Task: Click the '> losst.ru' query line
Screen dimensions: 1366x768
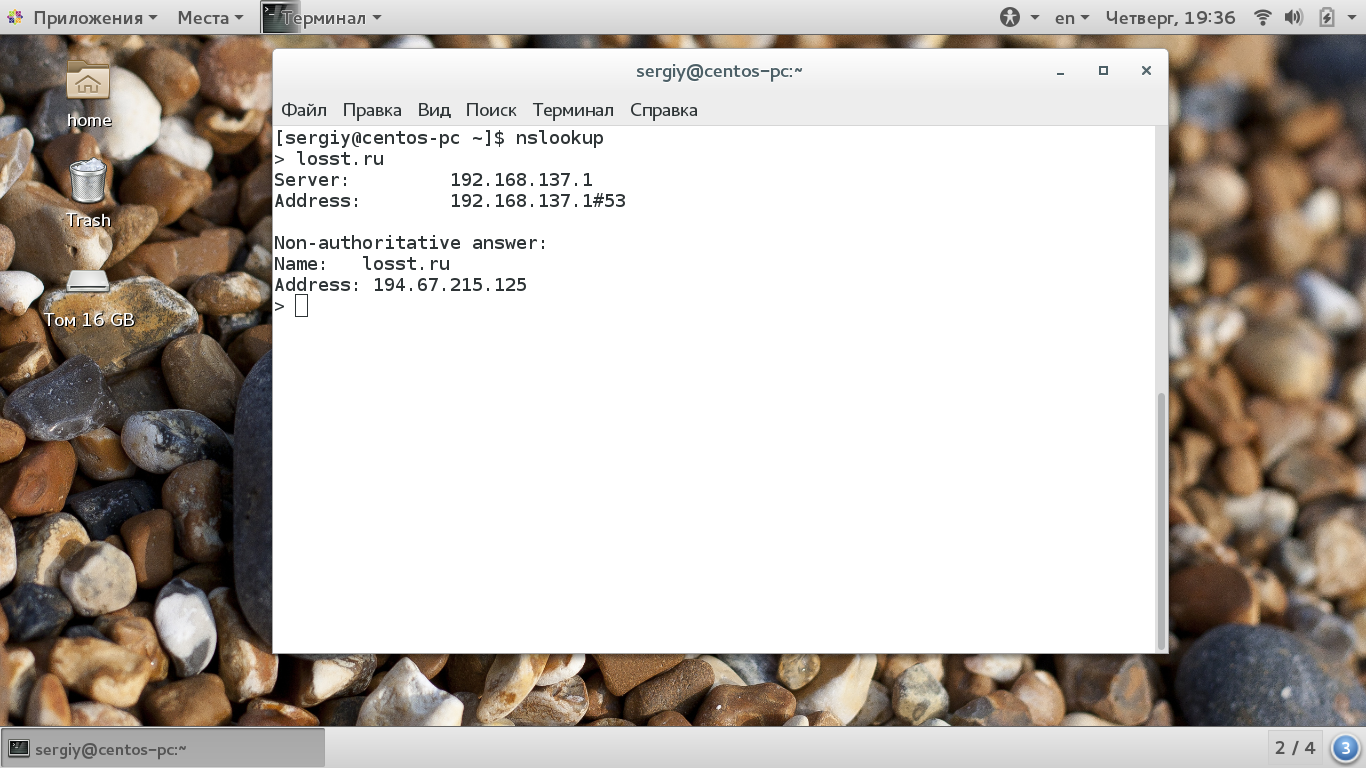Action: coord(329,159)
